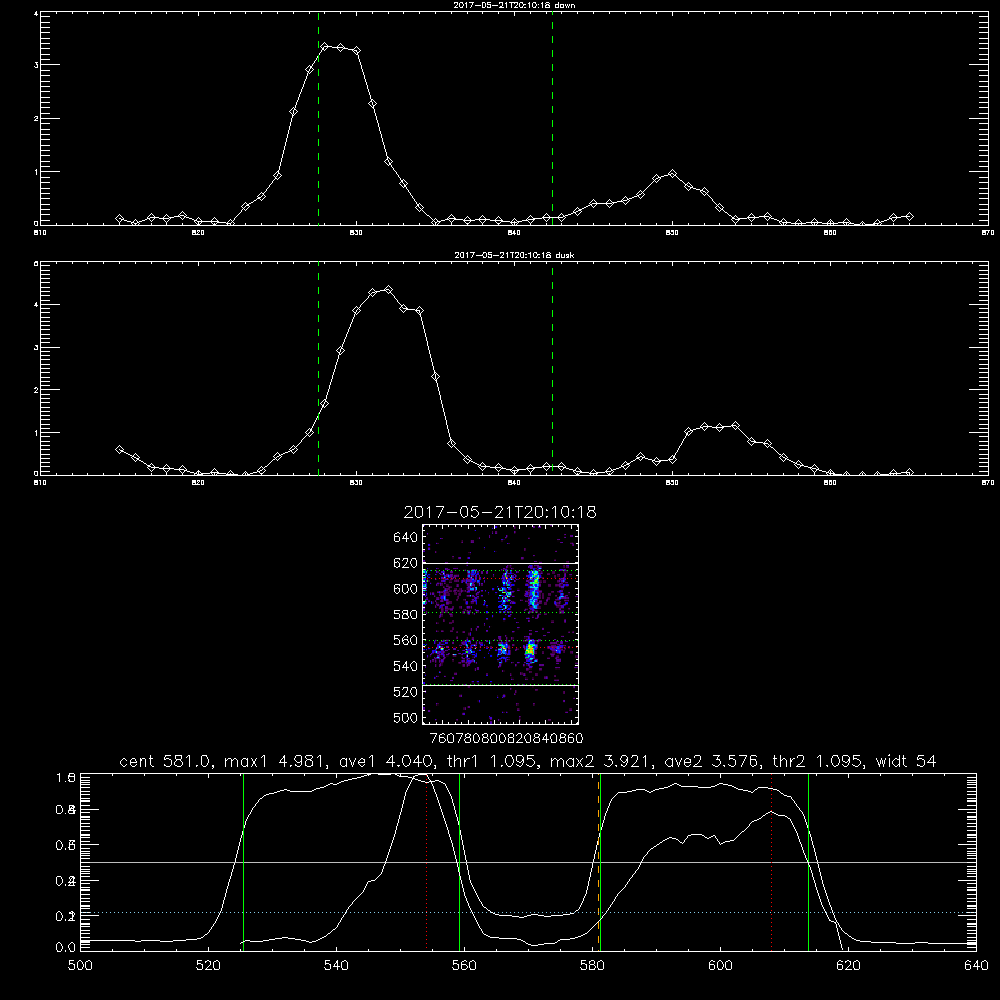Click the '2017-05-21T20:10:18 dusk' plot title
This screenshot has height=1000, width=1000.
pyautogui.click(x=514, y=255)
